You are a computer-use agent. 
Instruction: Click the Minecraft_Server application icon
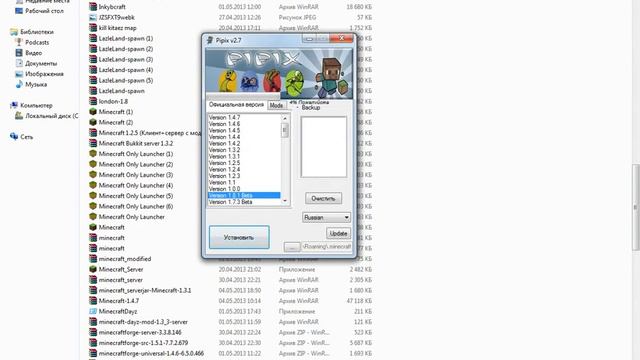click(x=93, y=269)
